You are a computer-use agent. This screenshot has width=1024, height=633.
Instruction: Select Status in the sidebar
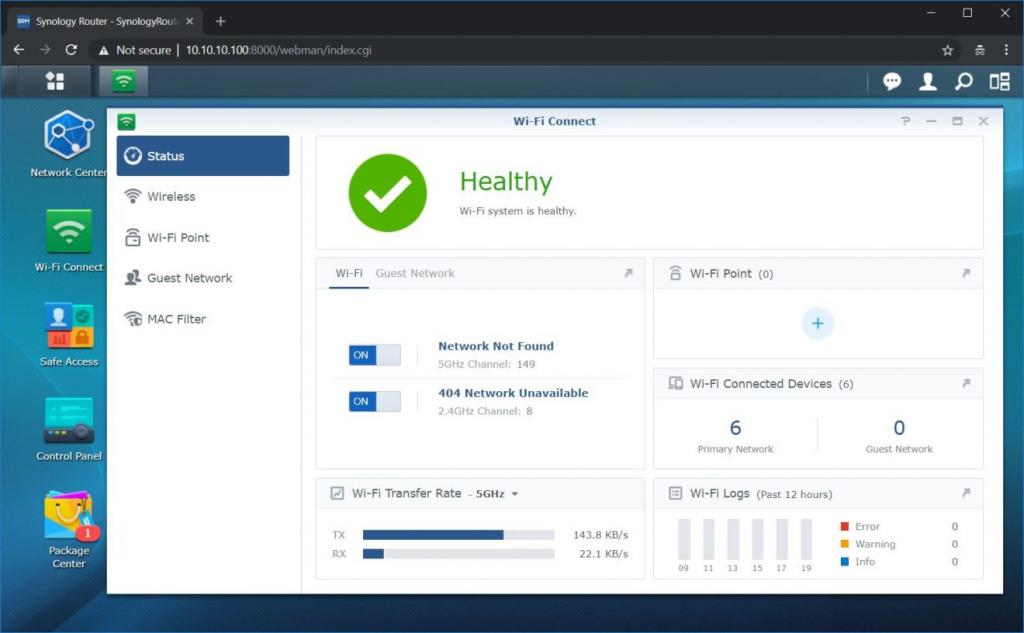coord(203,155)
